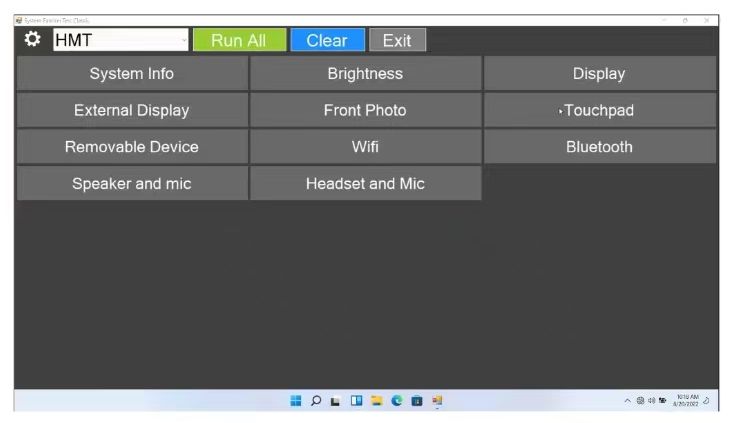
Task: Run the Brightness test
Action: pyautogui.click(x=365, y=74)
